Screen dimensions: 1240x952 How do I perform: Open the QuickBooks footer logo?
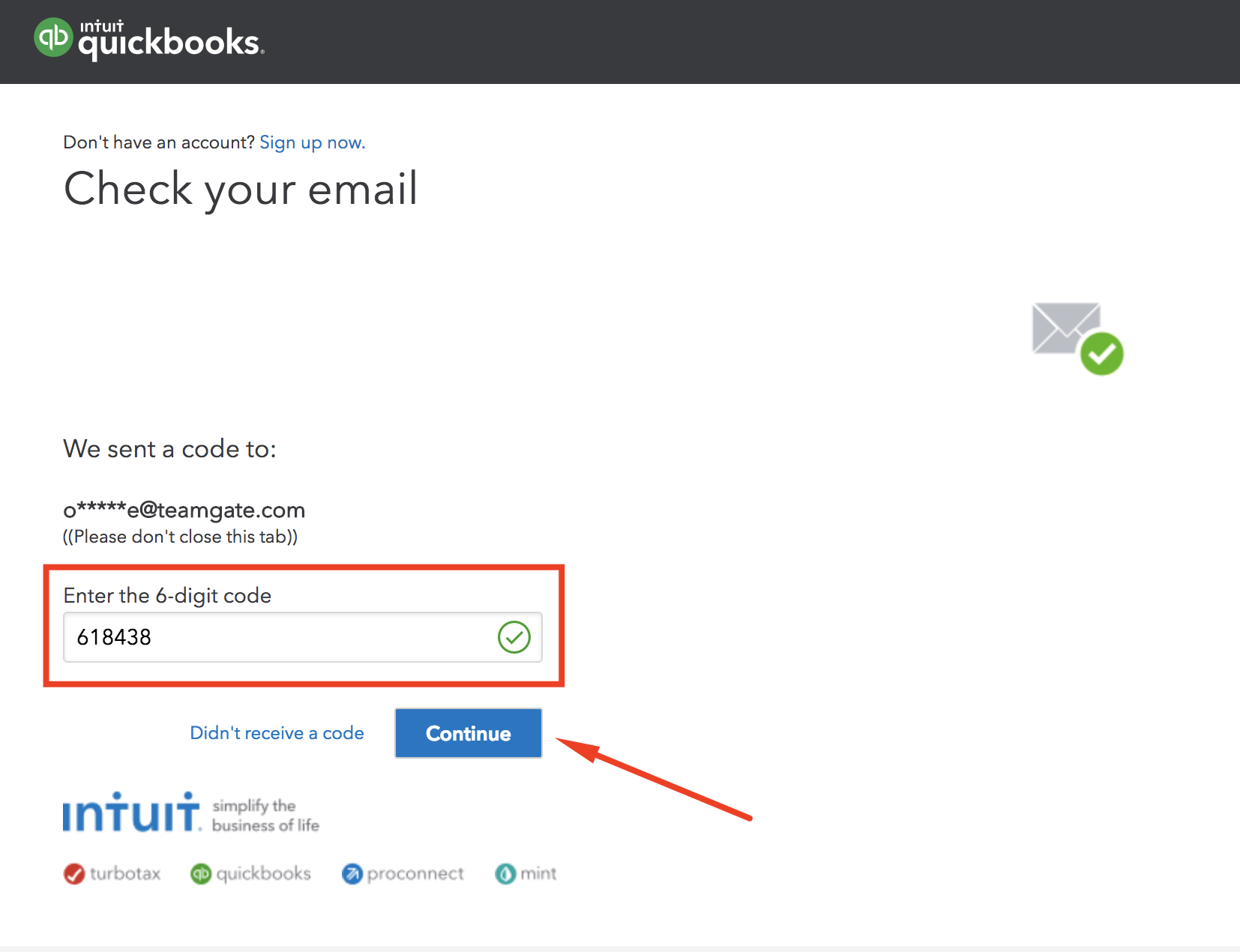click(x=250, y=873)
